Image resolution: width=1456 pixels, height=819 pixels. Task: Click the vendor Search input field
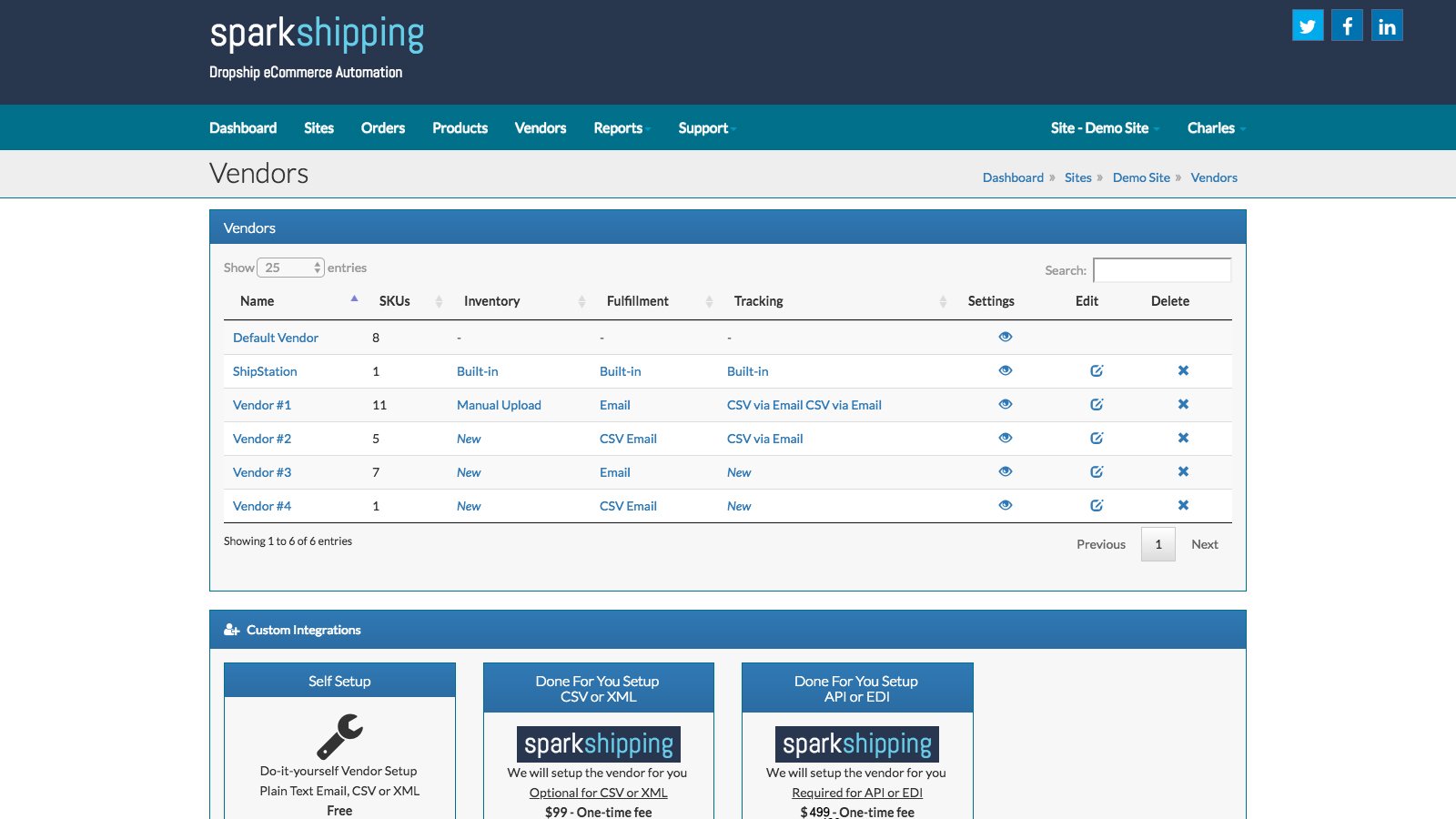click(1161, 270)
